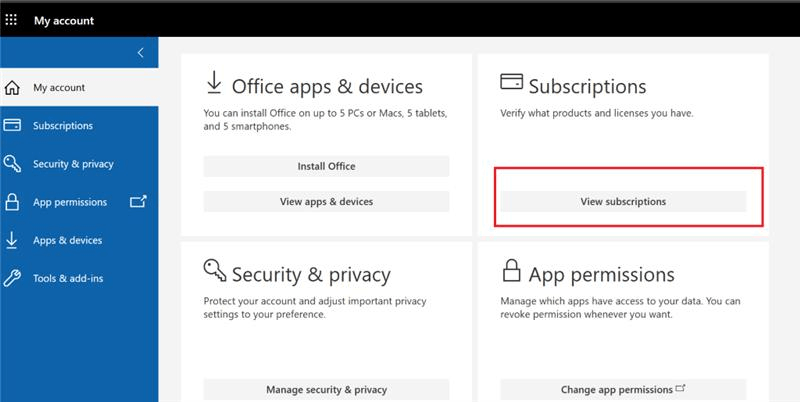
Task: Click the external link icon beside App permissions
Action: tap(138, 202)
